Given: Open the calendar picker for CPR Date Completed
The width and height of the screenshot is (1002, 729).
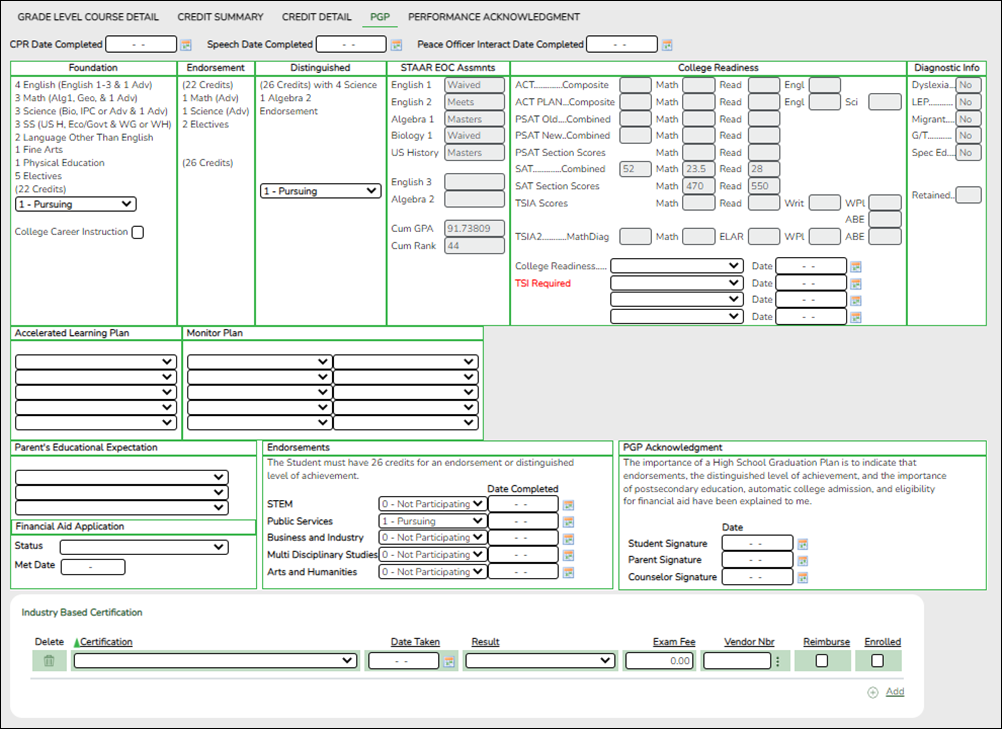Looking at the screenshot, I should coord(185,43).
